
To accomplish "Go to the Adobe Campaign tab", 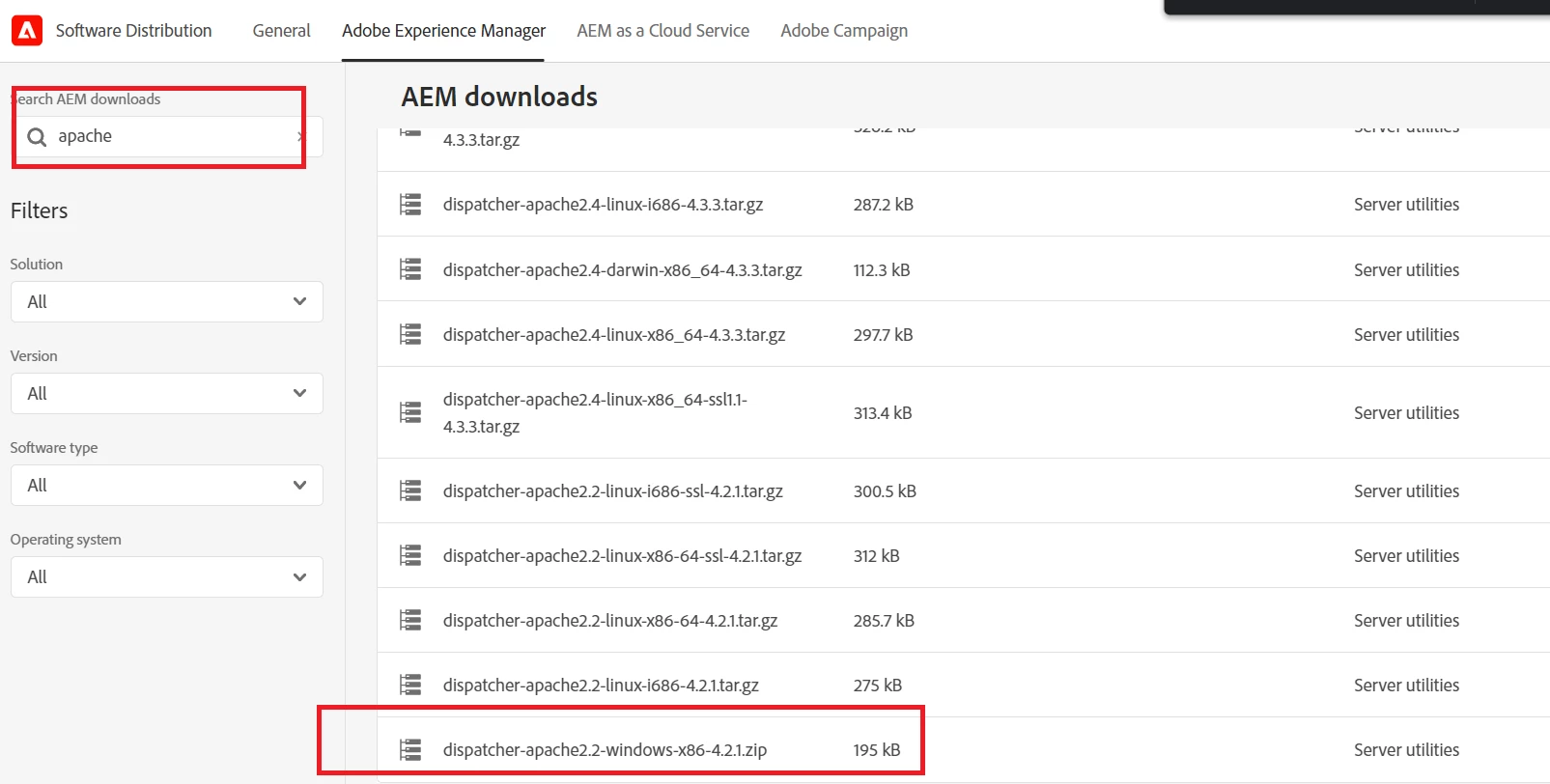I will [844, 31].
